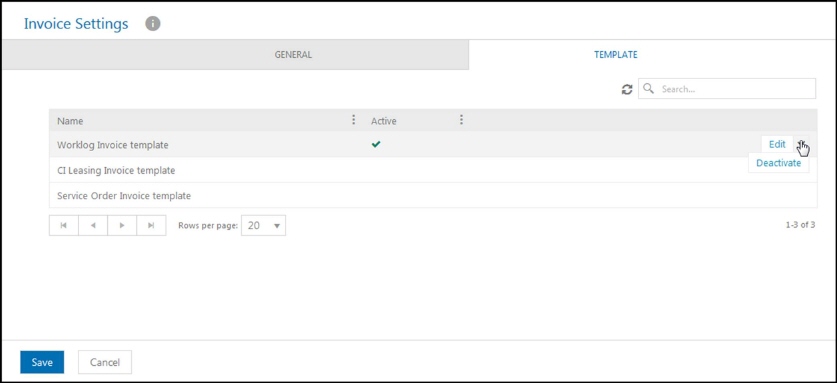Refresh the template list

(x=627, y=89)
